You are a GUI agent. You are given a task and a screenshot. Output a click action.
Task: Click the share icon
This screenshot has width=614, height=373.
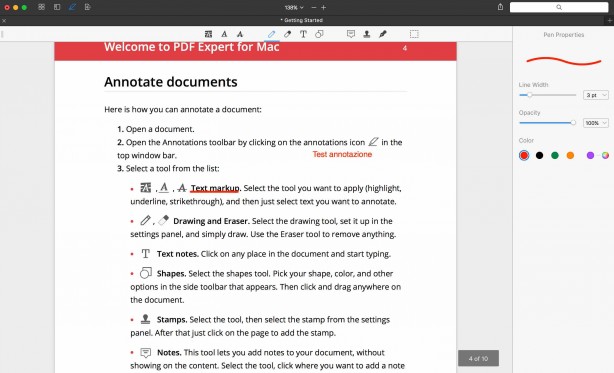(500, 7)
